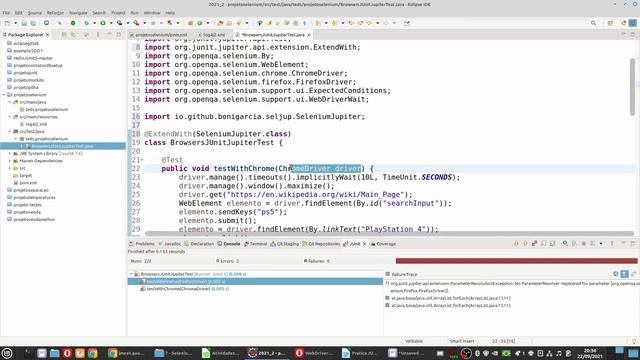640x360 pixels.
Task: Click the searchInput string on line 26
Action: [x=412, y=203]
